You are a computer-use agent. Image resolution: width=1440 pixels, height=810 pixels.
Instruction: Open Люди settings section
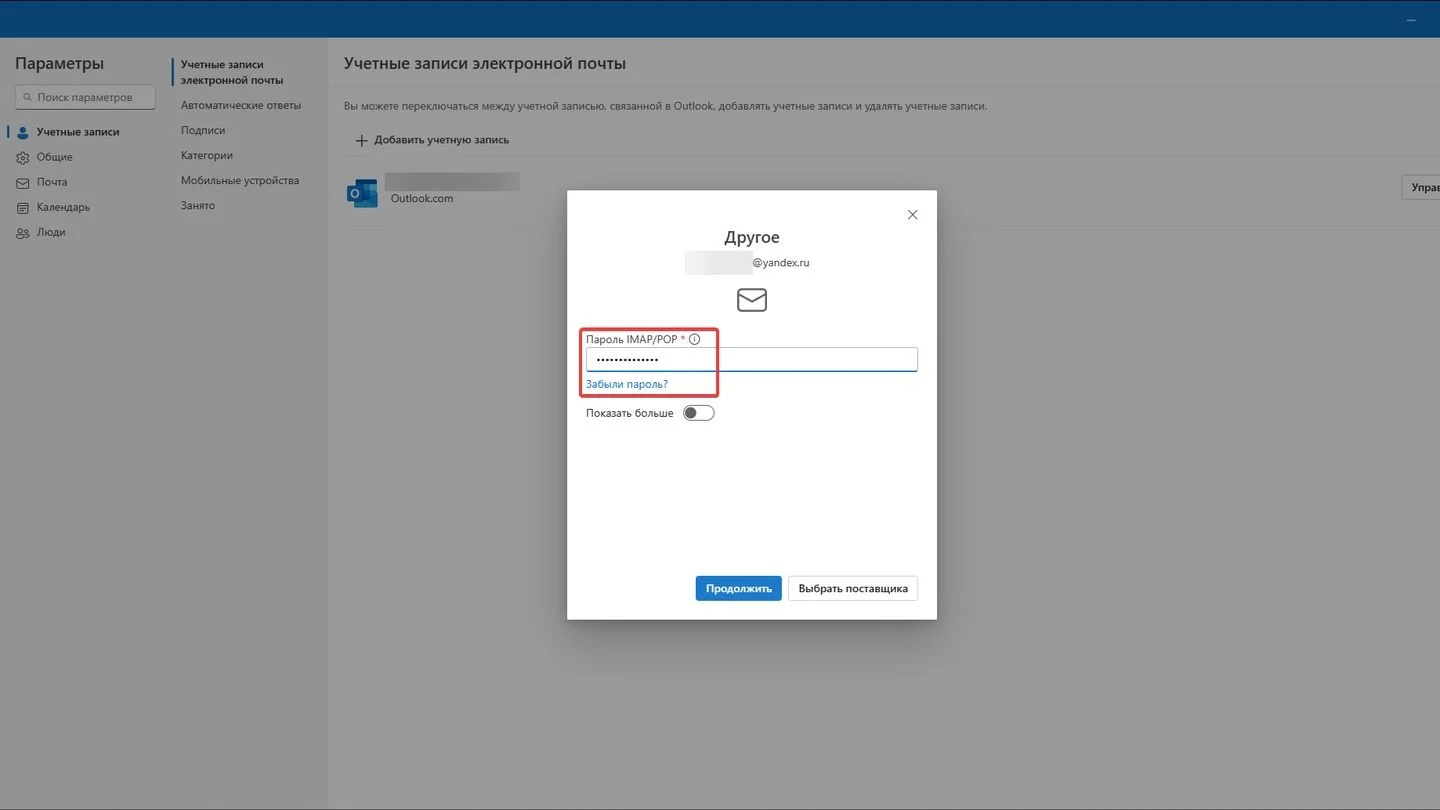point(51,232)
